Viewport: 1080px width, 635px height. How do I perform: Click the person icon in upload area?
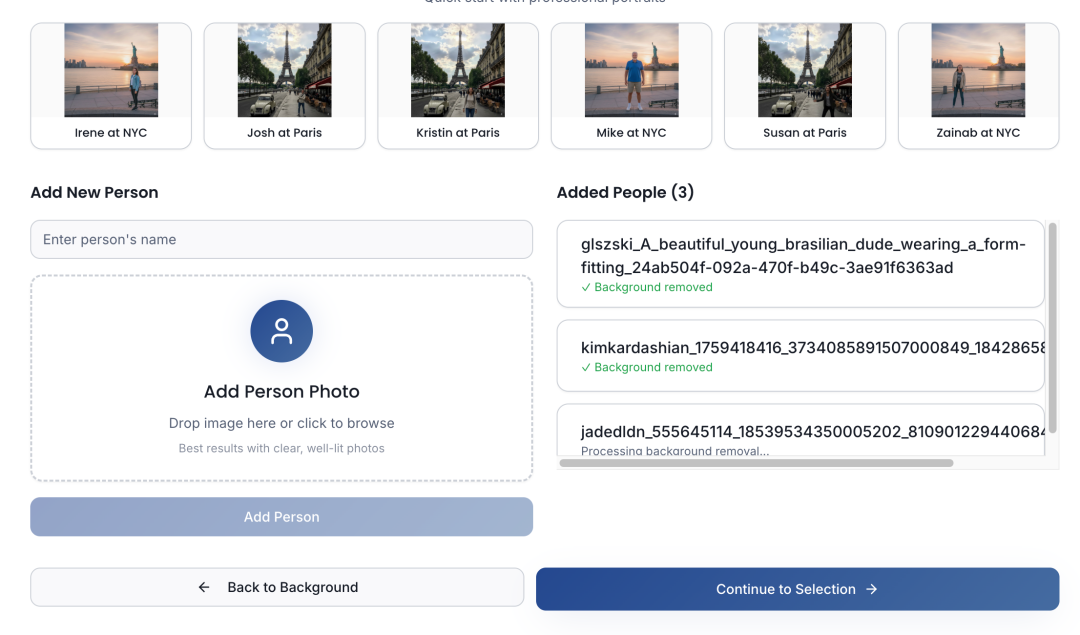pyautogui.click(x=281, y=331)
